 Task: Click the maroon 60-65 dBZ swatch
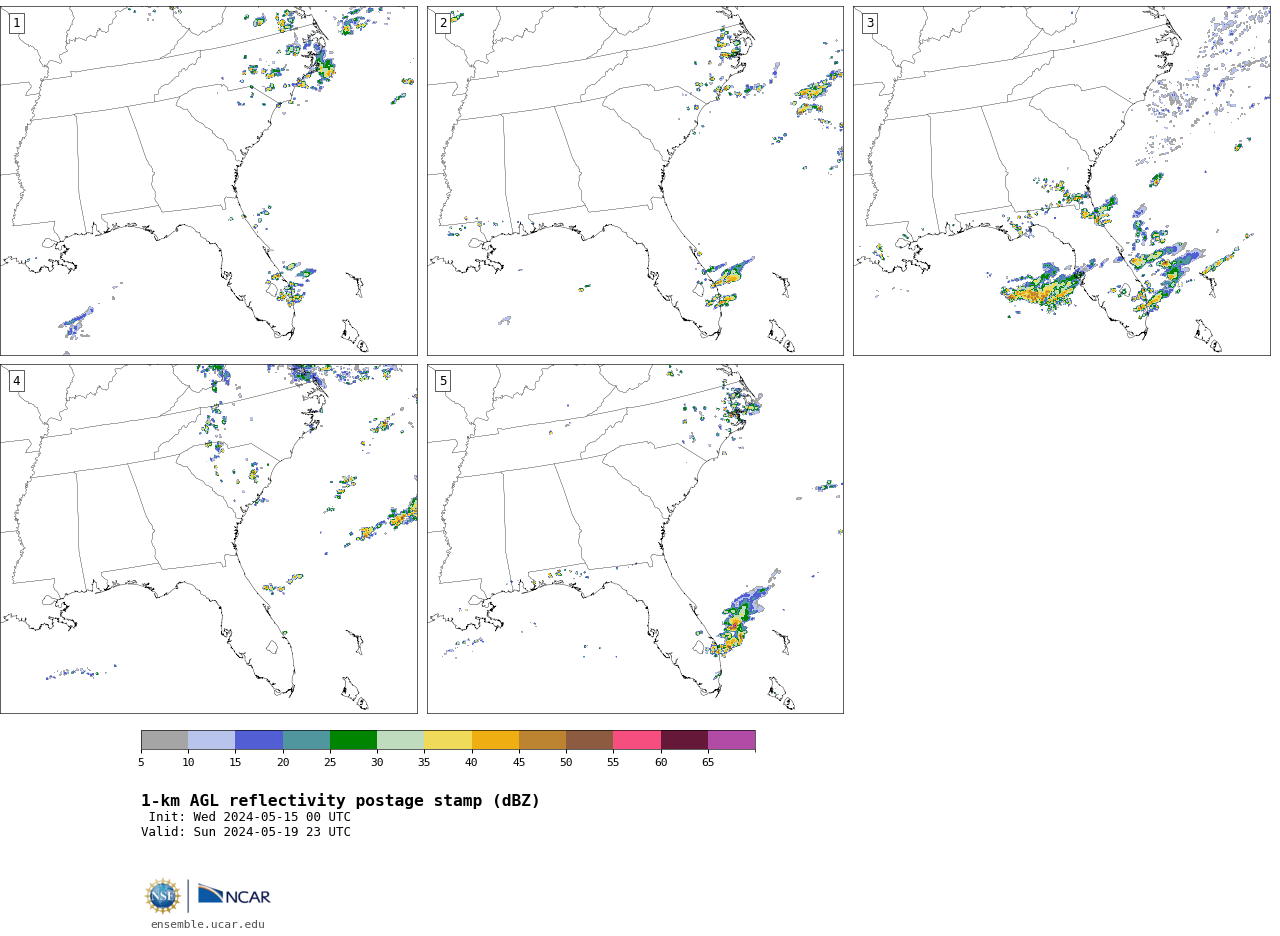tap(684, 740)
